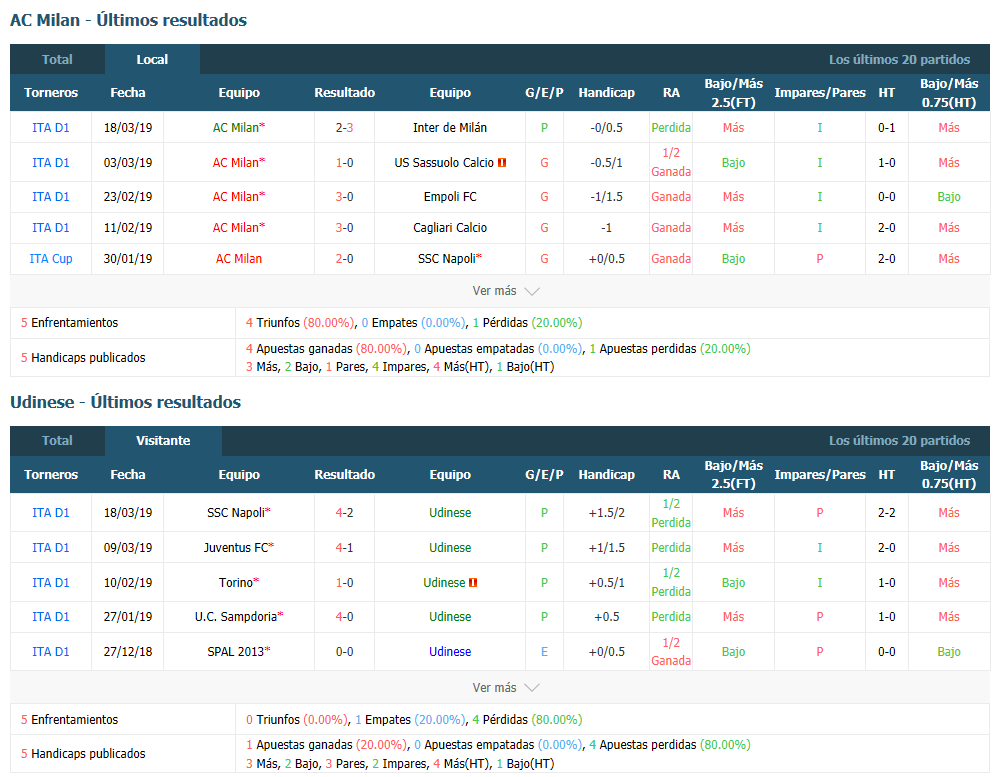This screenshot has height=777, width=995.
Task: Click the 2-2 half-time score for Napoli match
Action: click(x=886, y=513)
